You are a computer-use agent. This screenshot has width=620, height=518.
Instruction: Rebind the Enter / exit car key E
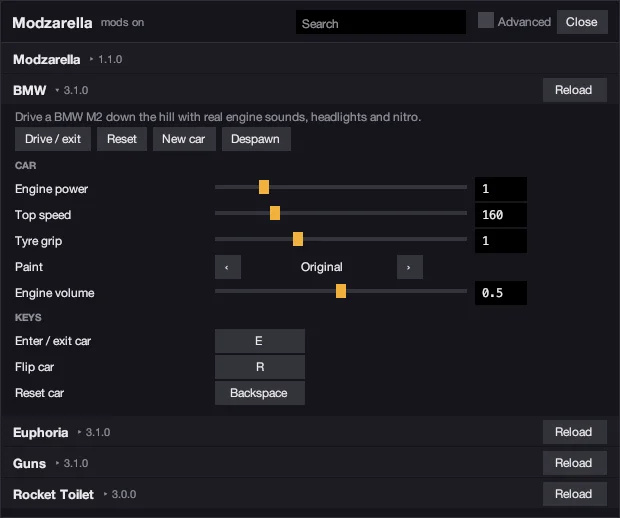click(x=259, y=341)
